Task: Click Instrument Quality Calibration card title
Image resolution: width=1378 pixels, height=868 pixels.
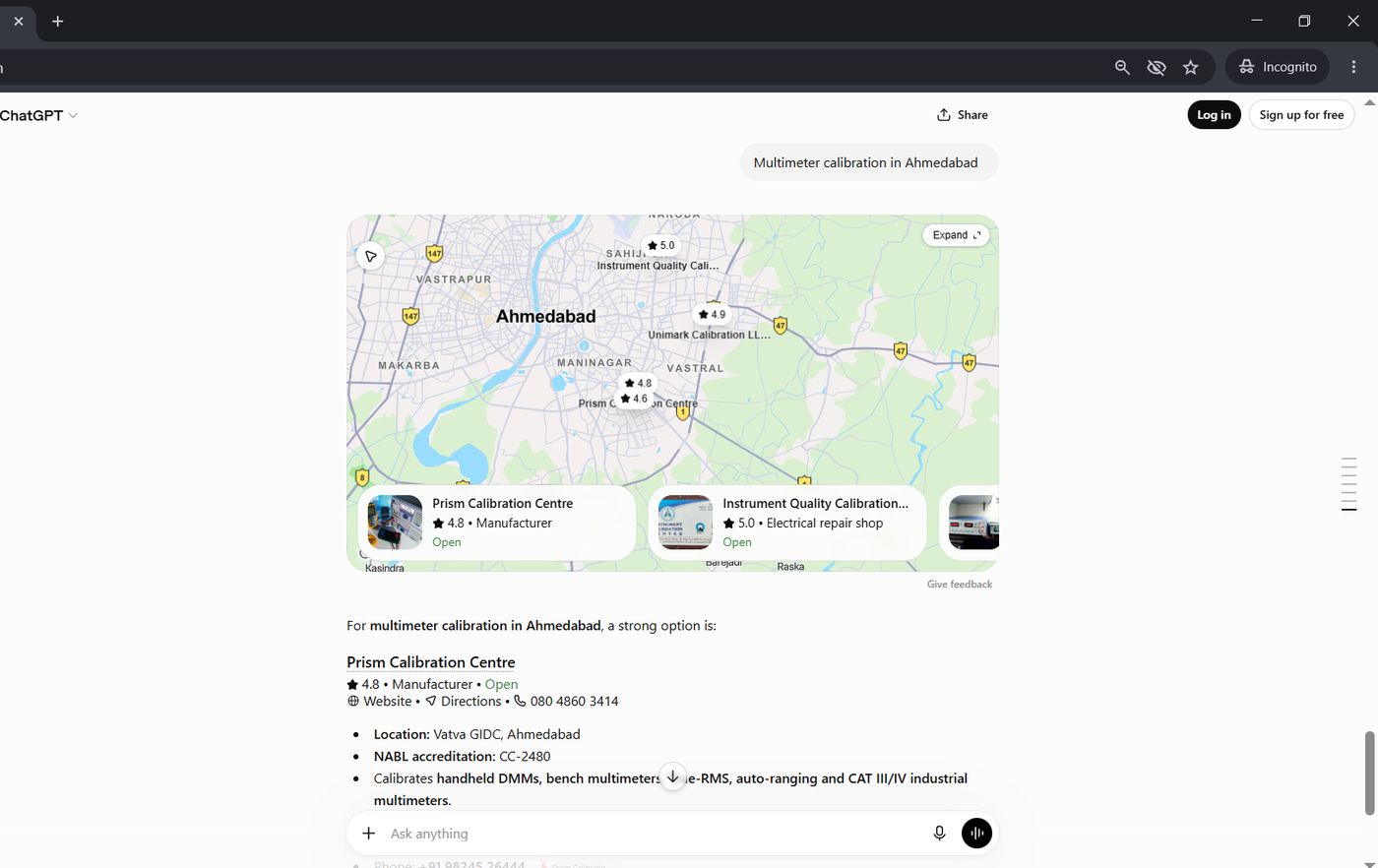Action: point(815,503)
